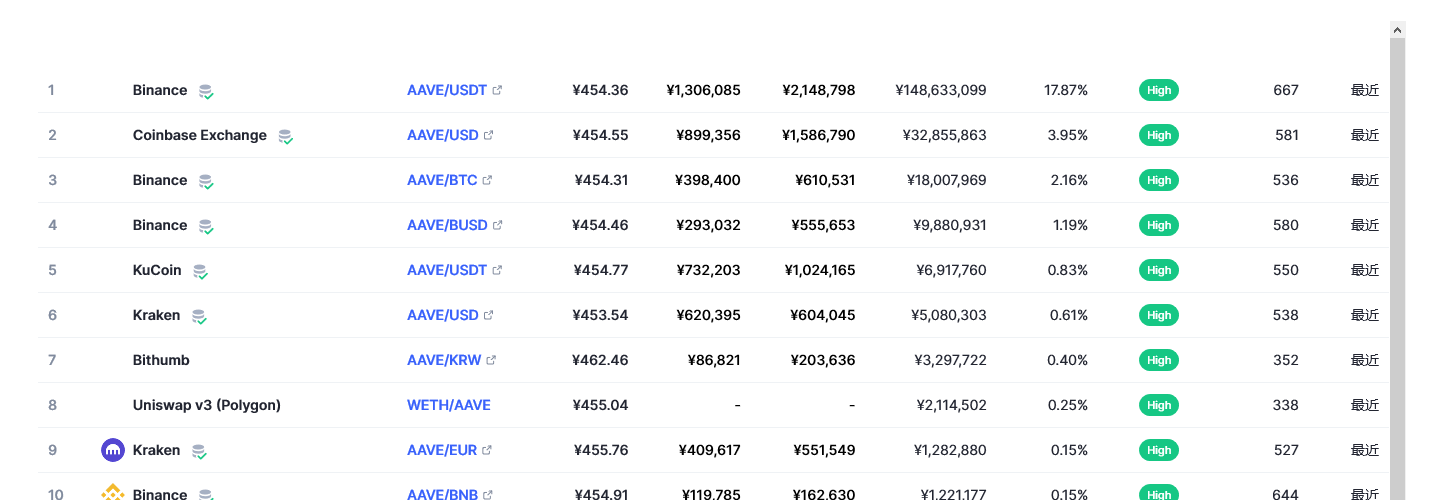Viewport: 1450px width, 500px height.
Task: Open the AAVE/BTC trading pair link
Action: pyautogui.click(x=443, y=180)
